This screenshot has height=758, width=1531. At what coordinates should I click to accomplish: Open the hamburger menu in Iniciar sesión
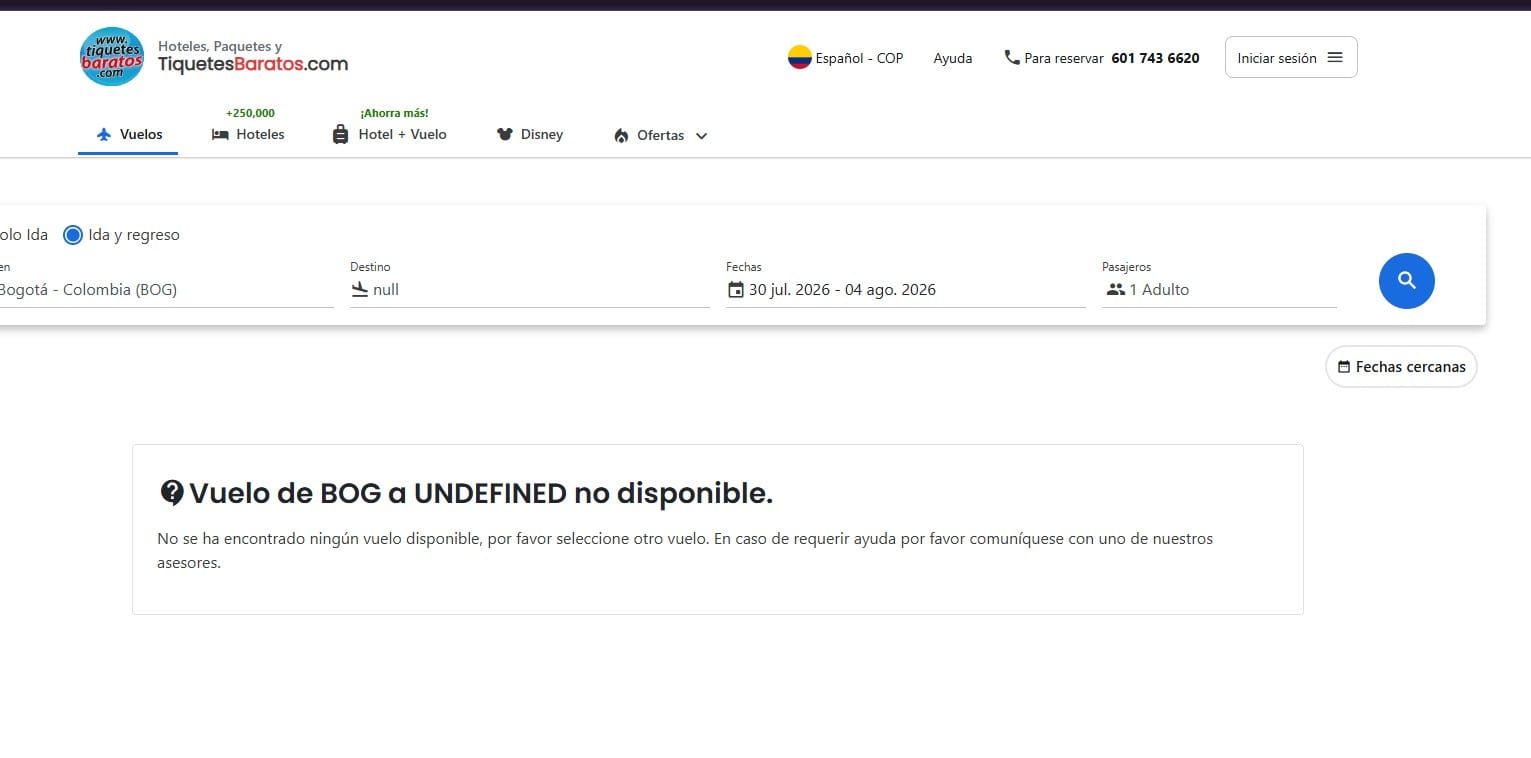click(x=1335, y=58)
